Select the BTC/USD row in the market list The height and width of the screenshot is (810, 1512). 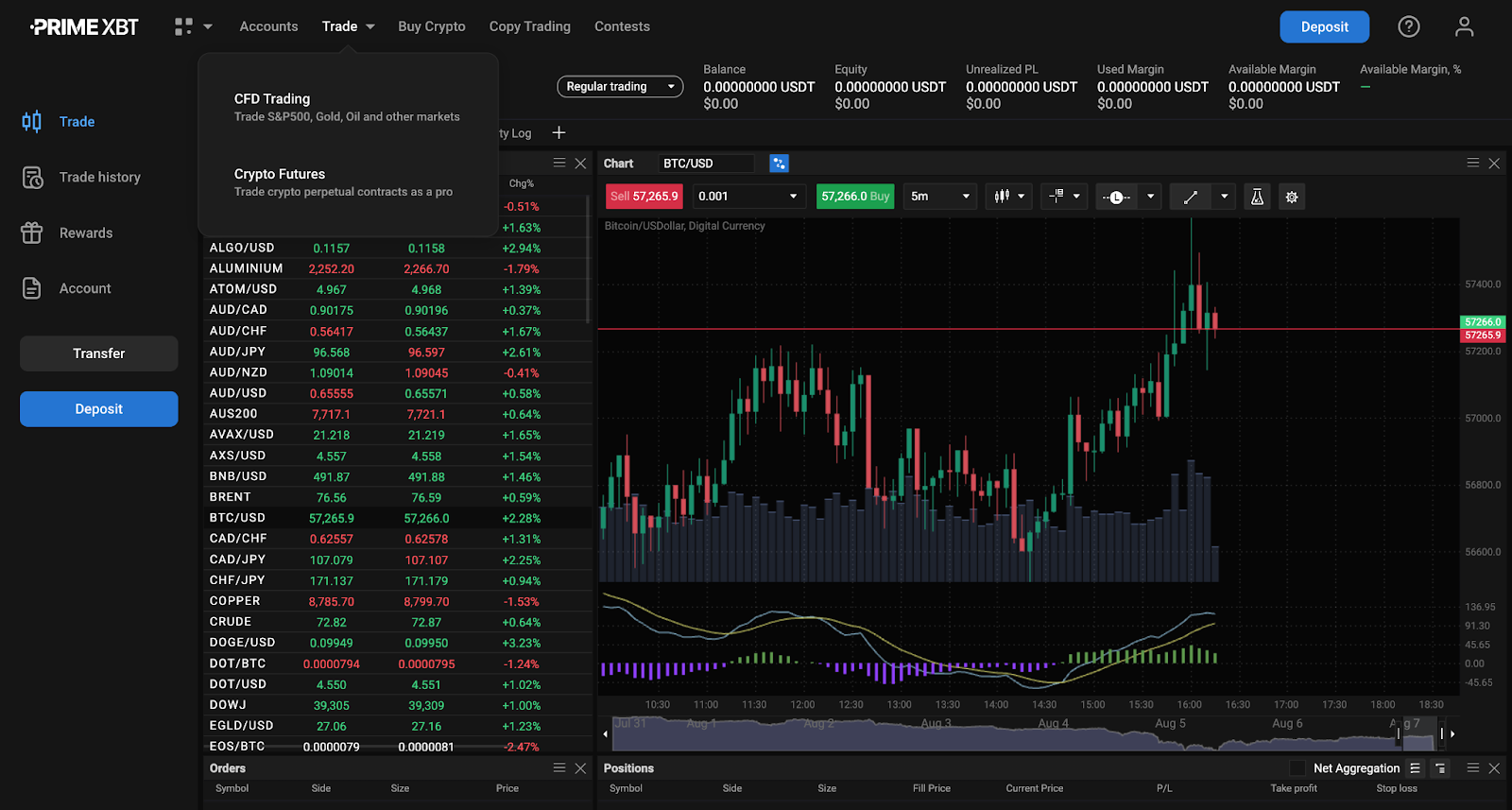[397, 518]
